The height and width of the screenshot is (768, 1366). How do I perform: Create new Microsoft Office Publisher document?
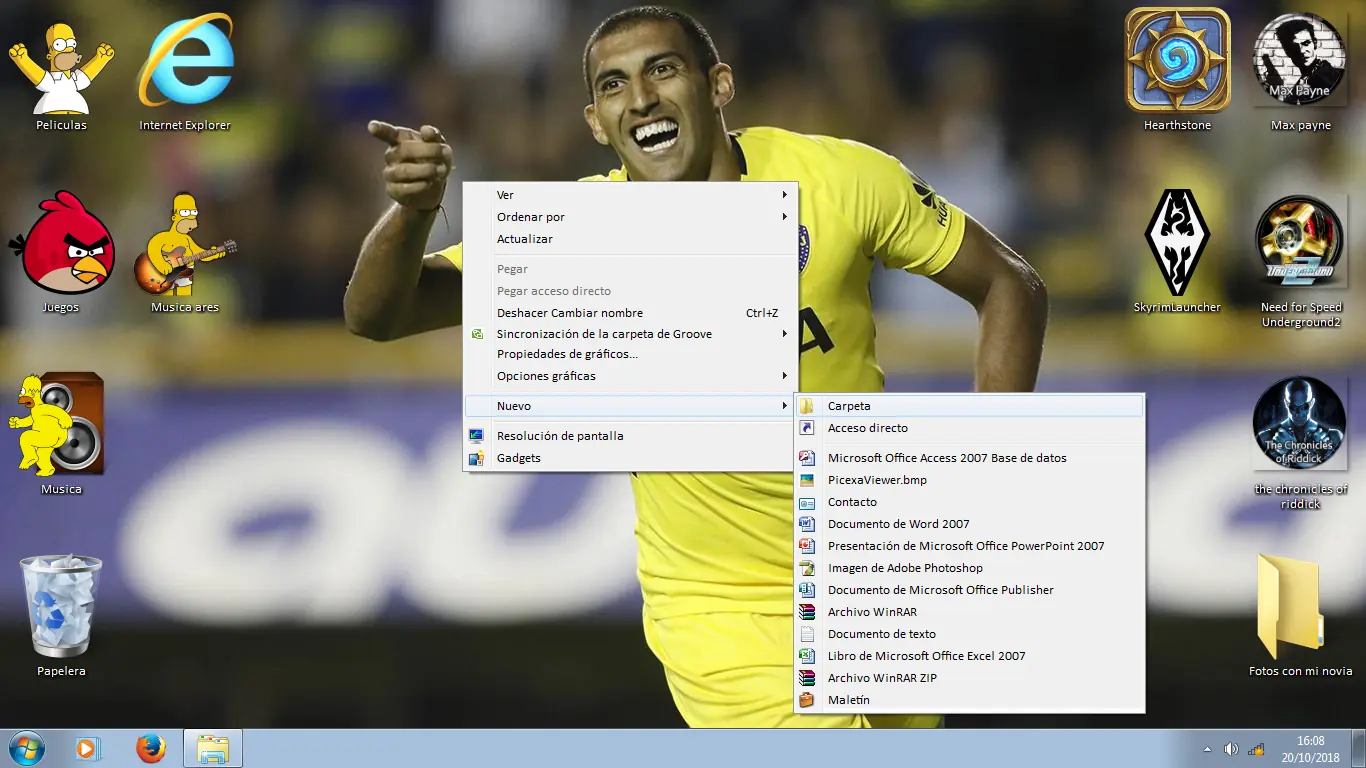click(969, 590)
